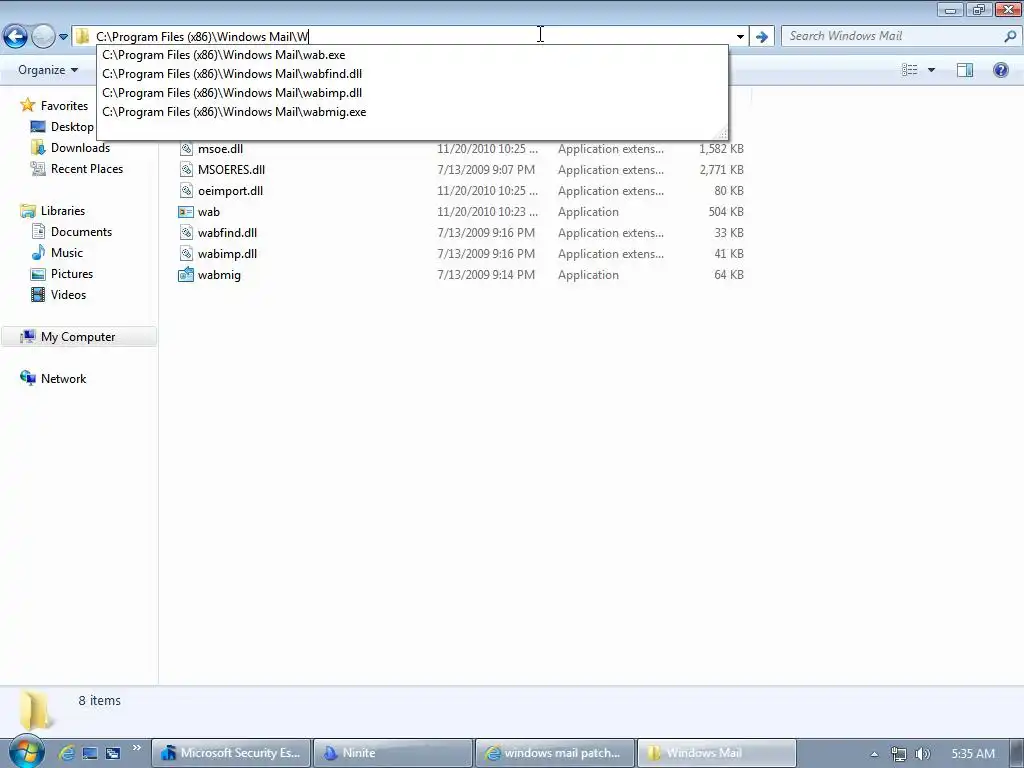
Task: Click the search magnifier icon
Action: coord(1010,37)
